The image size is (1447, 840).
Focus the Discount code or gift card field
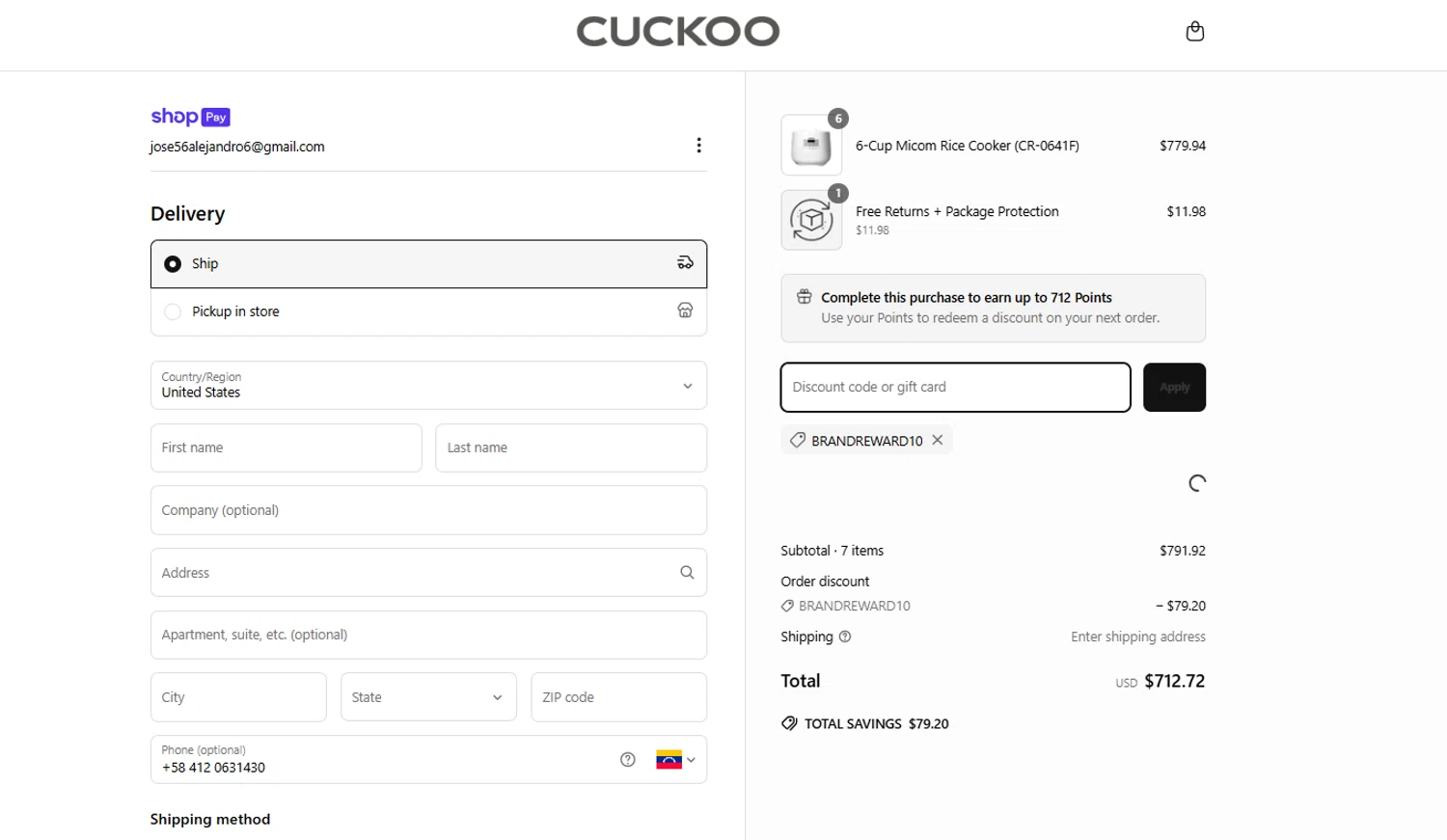(955, 387)
